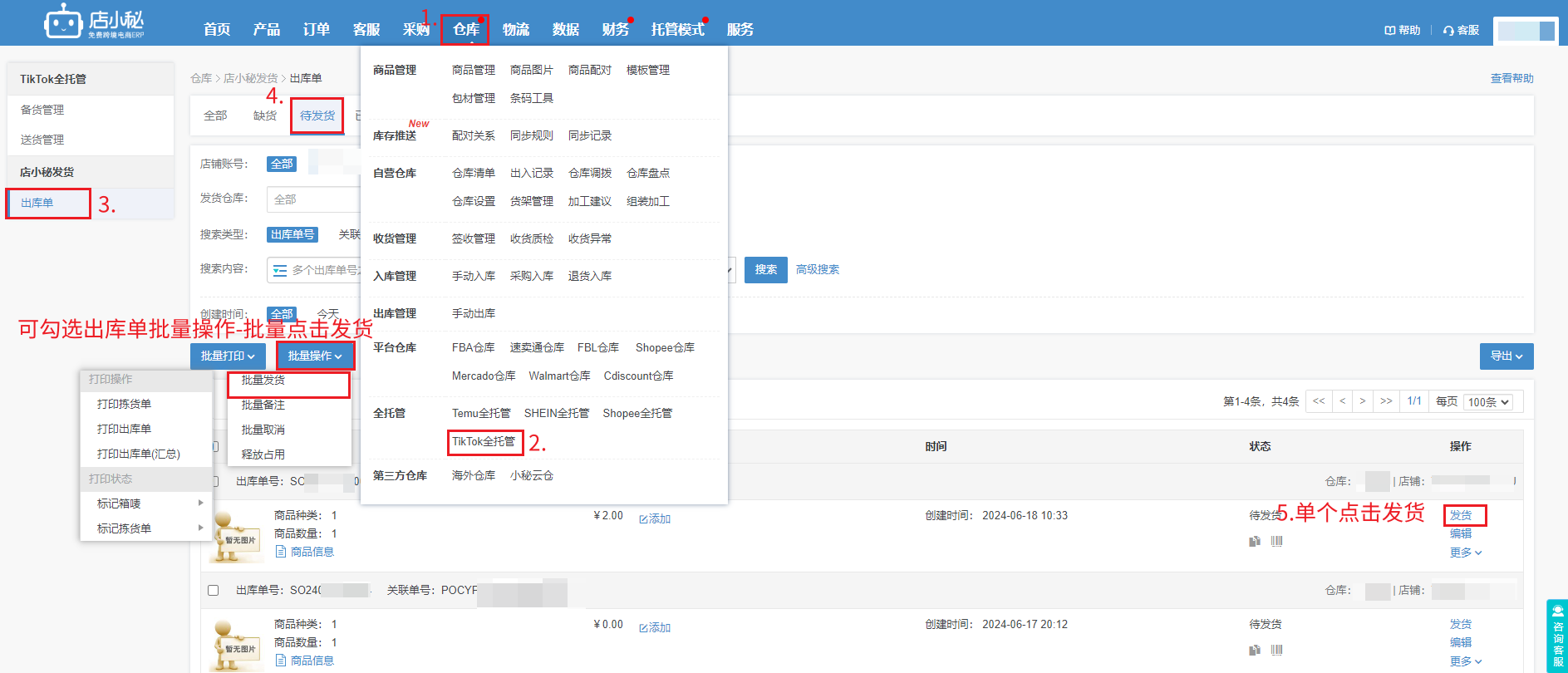Open 托管模式 in top navigation
Screen dimensions: 1568x673
point(678,30)
